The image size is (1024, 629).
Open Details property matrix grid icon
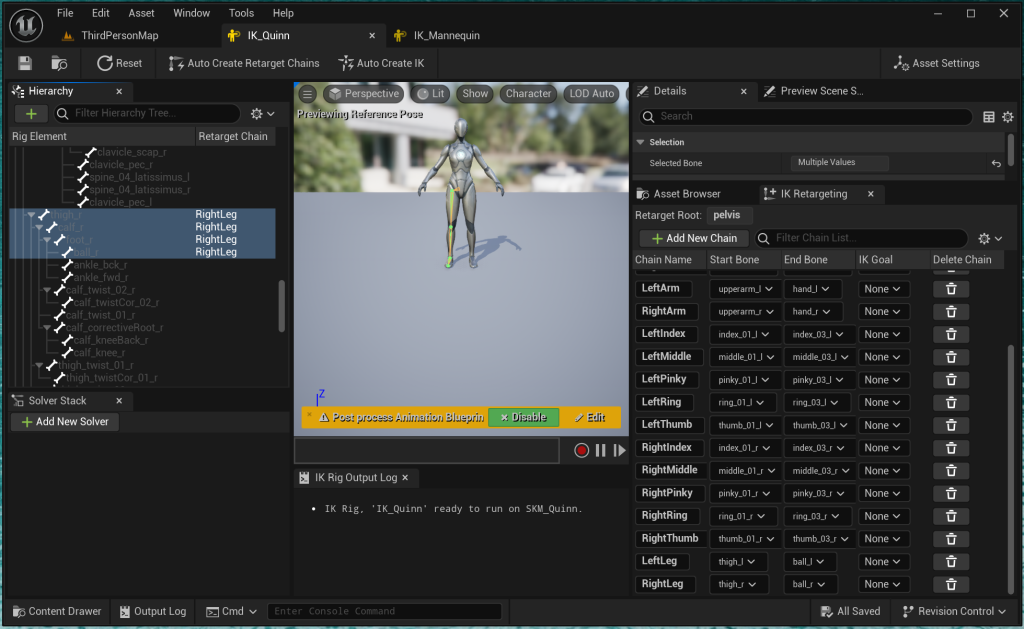pos(989,117)
